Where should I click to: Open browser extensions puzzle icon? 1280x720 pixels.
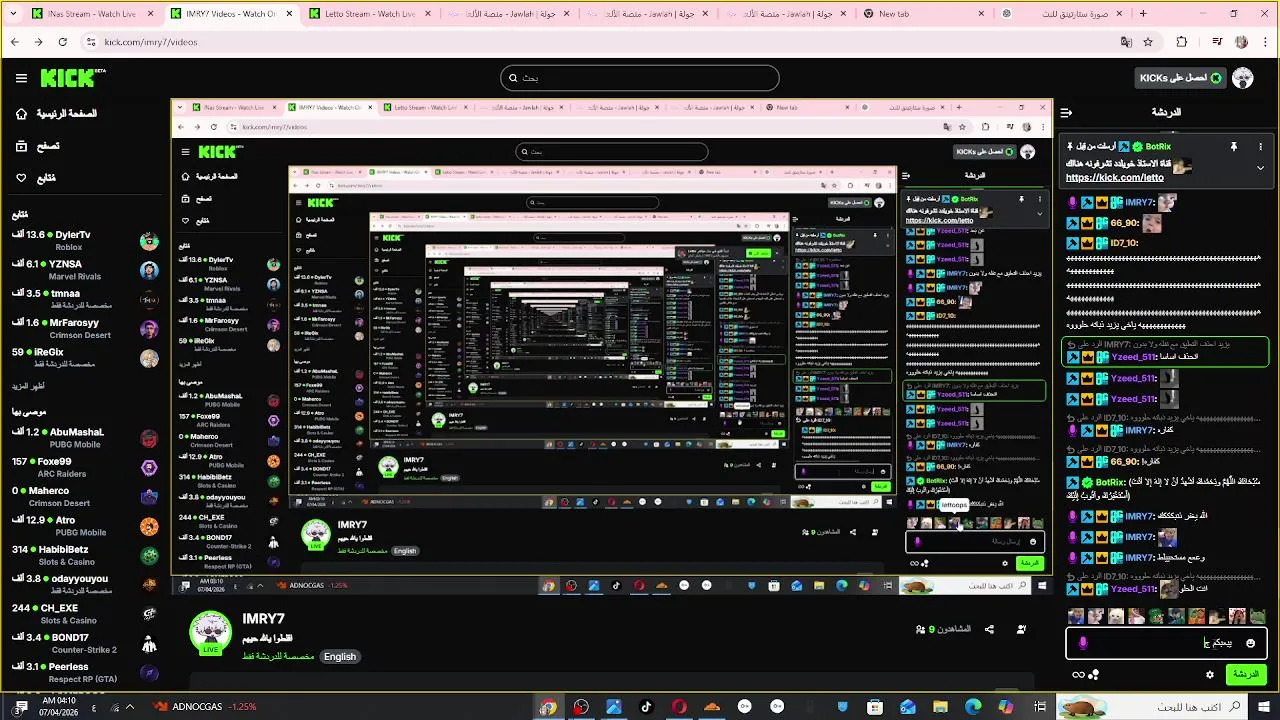pos(1182,42)
